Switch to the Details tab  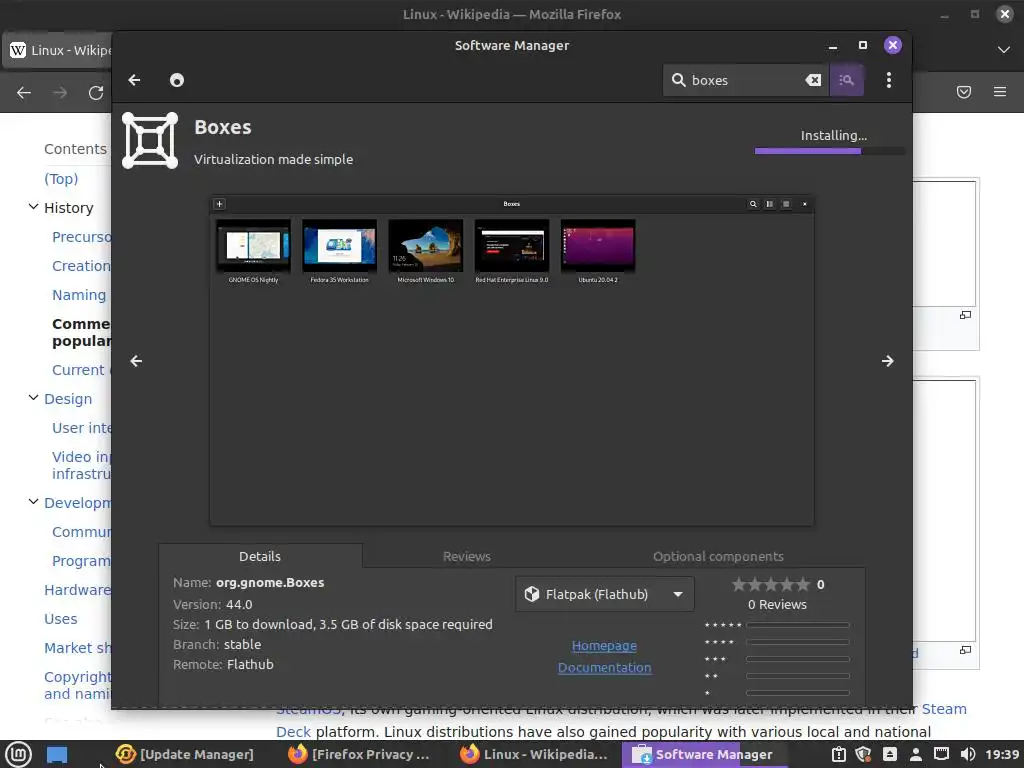pos(260,556)
